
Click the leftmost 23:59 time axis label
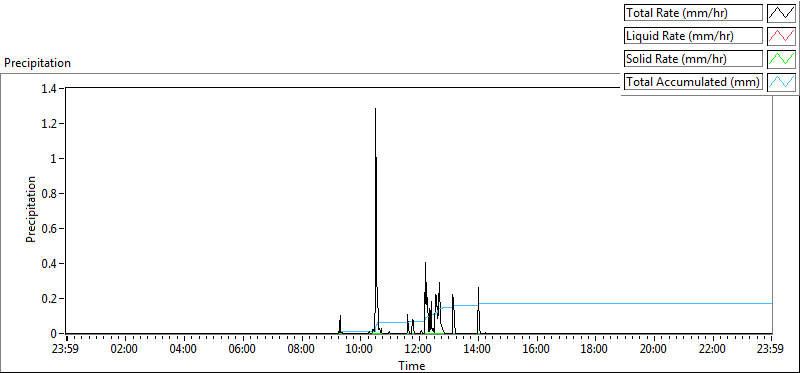tap(66, 349)
